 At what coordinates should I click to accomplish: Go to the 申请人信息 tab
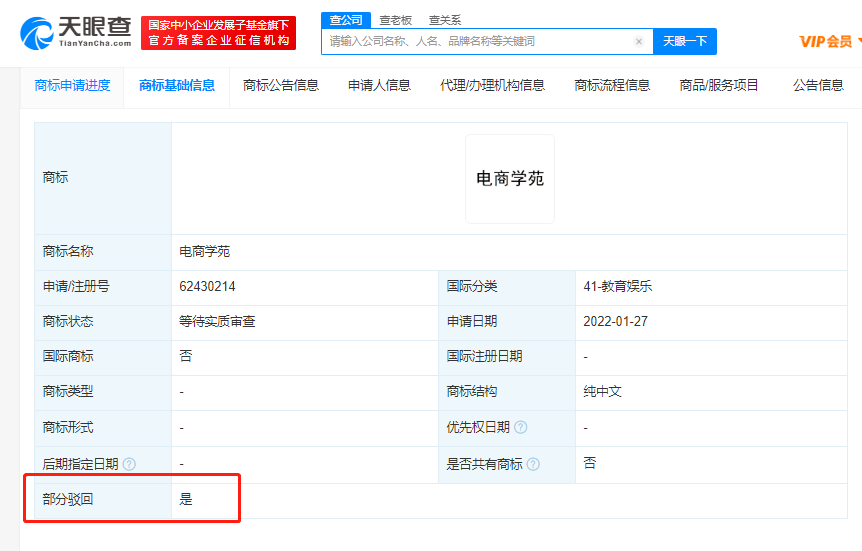click(379, 86)
